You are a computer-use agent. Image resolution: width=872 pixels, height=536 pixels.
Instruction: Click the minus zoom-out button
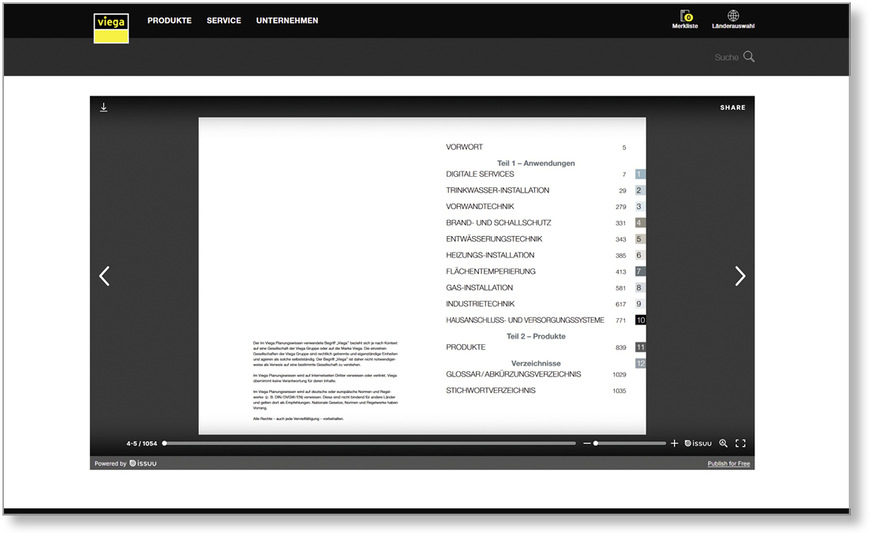point(587,443)
